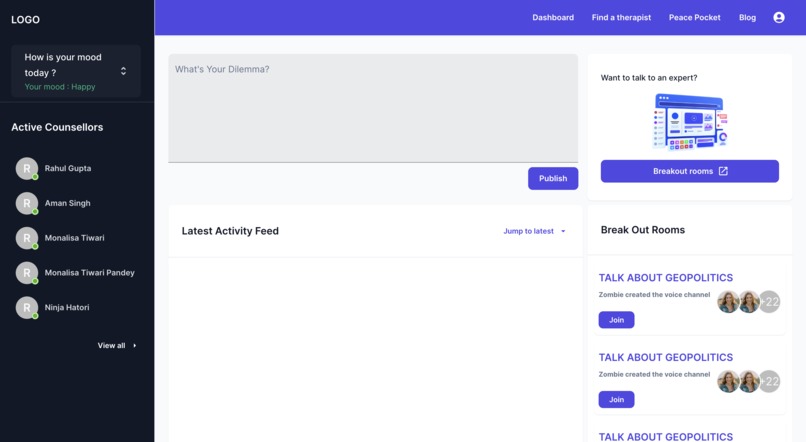Open the user profile account icon
Image resolution: width=806 pixels, height=442 pixels.
(779, 17)
